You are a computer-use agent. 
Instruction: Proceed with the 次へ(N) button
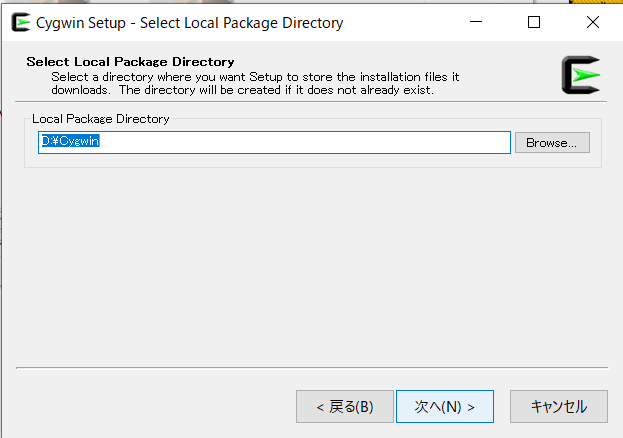(444, 407)
